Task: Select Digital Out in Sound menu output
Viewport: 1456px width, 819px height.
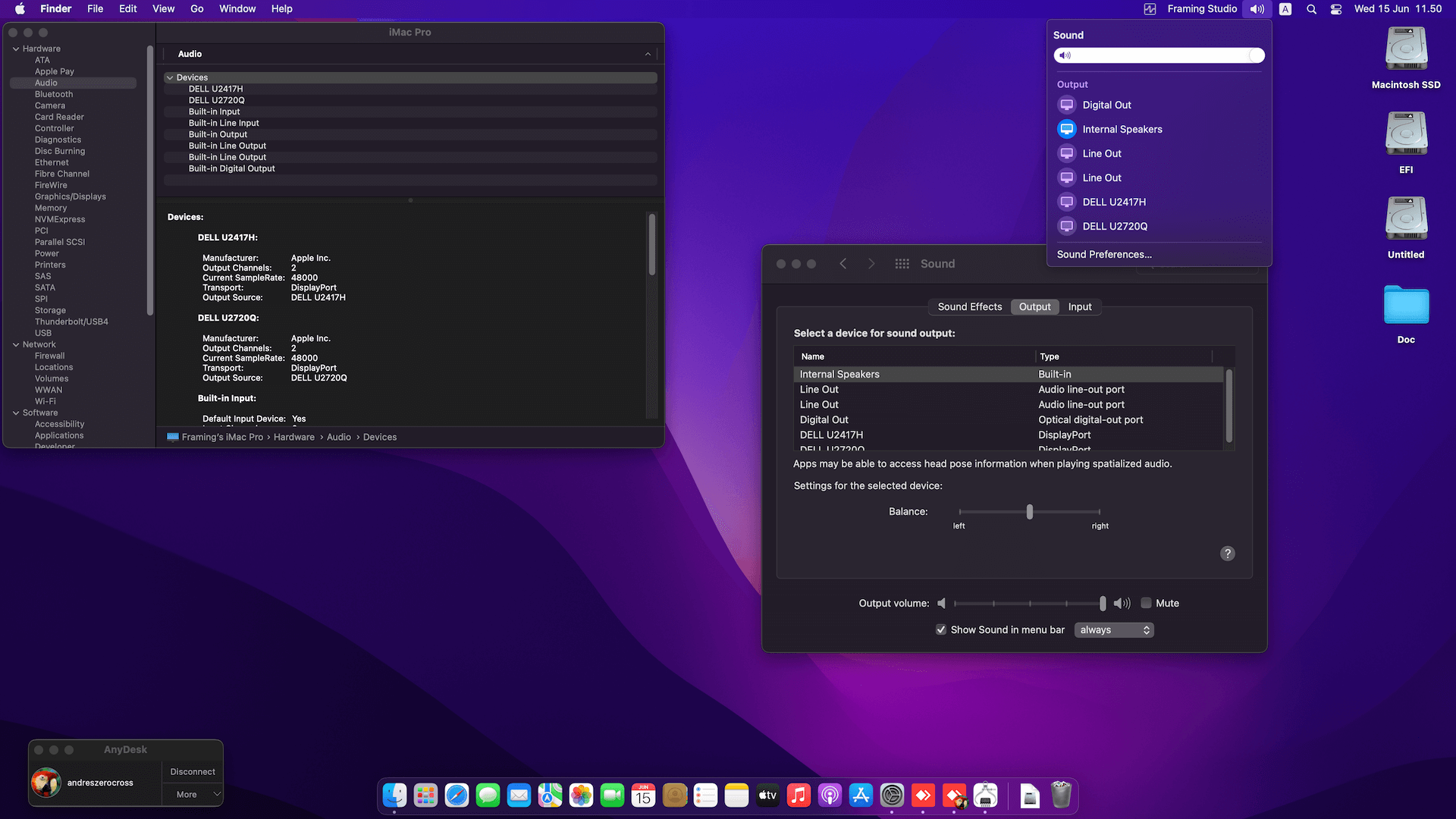Action: coord(1159,105)
